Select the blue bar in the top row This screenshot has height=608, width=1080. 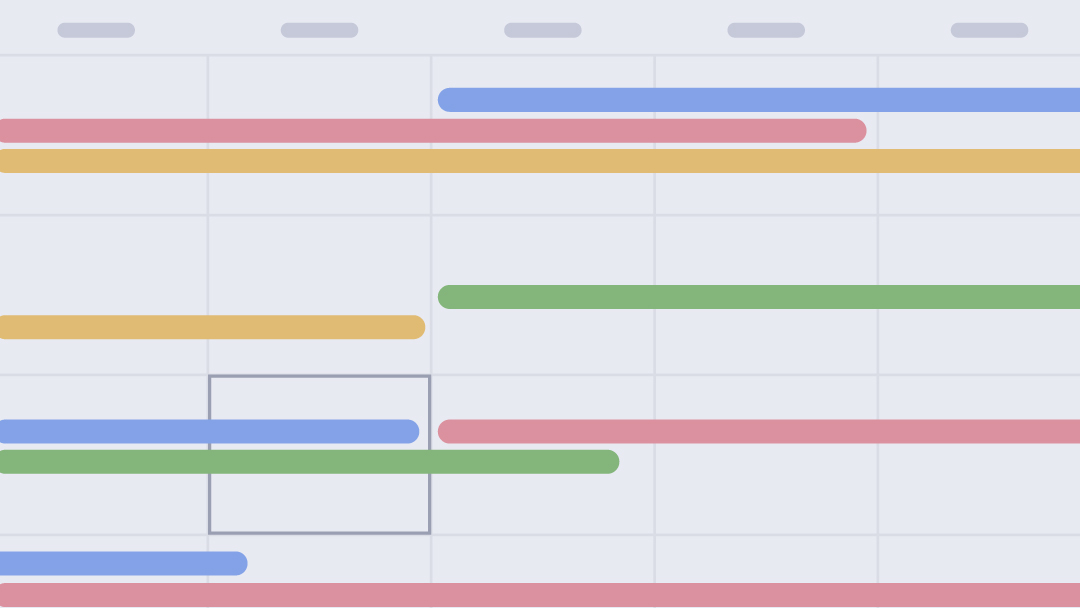760,100
